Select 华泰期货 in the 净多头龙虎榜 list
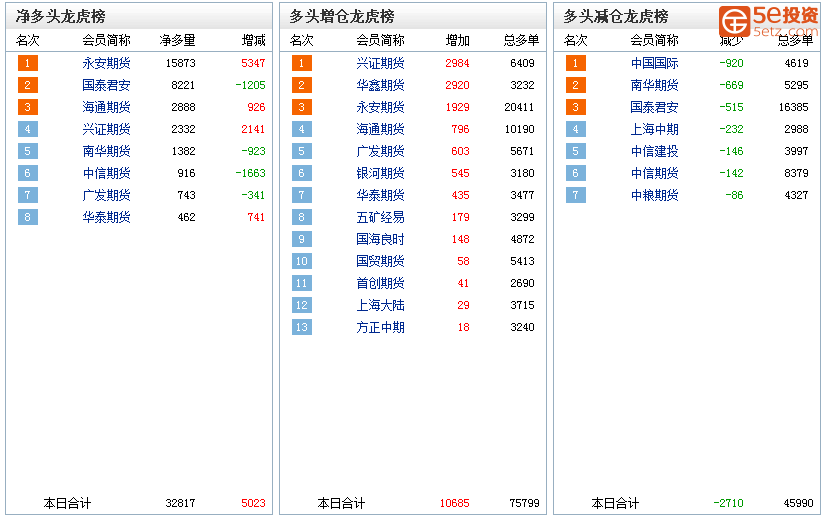 106,218
